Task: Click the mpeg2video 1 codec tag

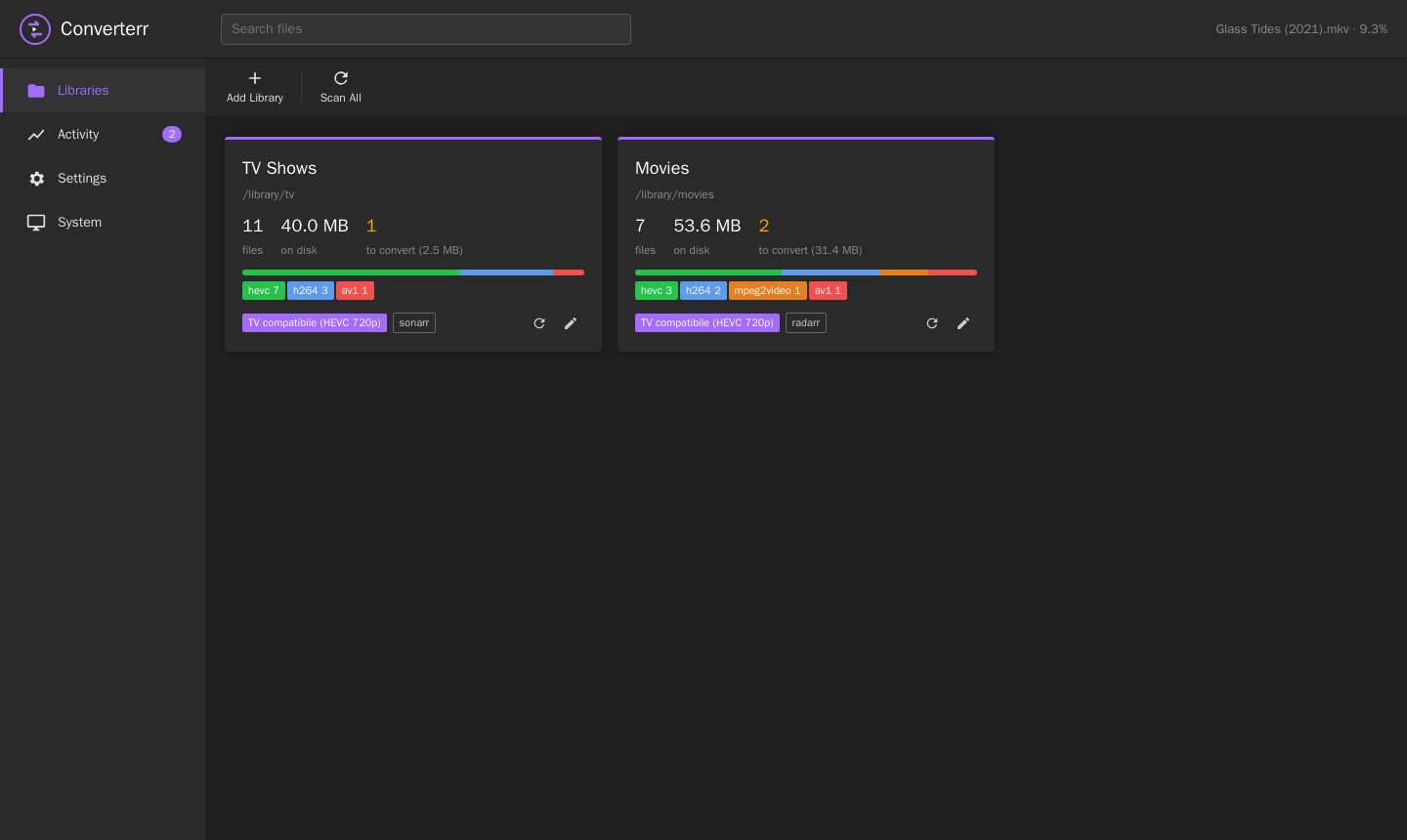Action: [x=768, y=290]
